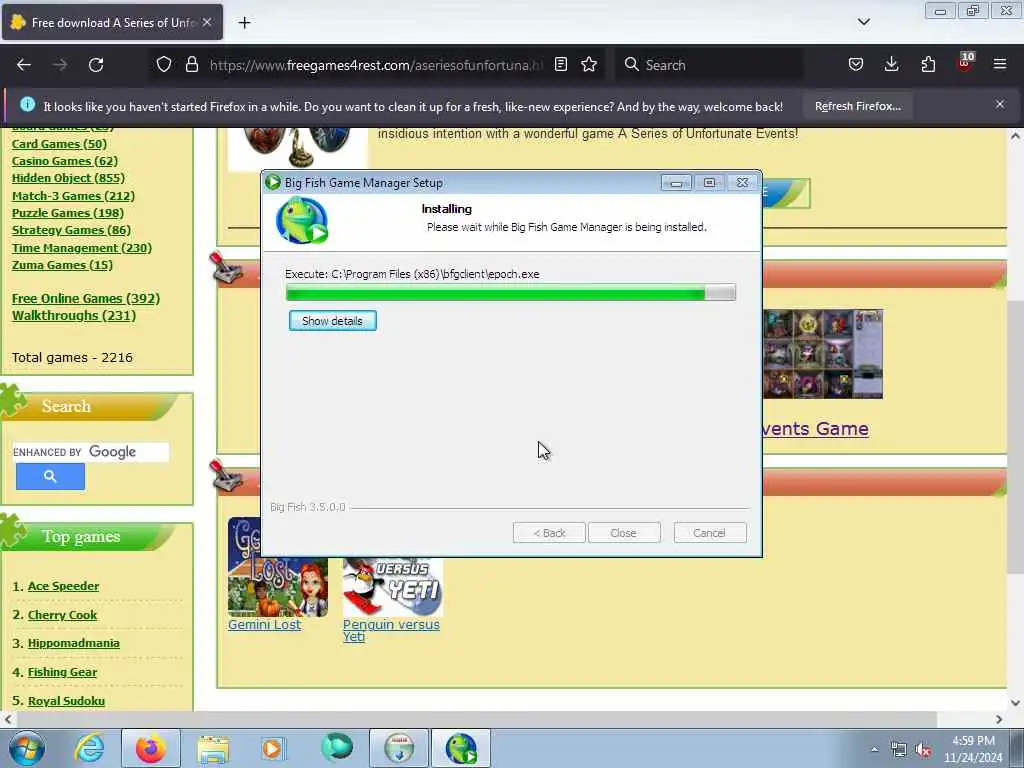Open Ace Speeder top game
The image size is (1024, 768).
63,586
